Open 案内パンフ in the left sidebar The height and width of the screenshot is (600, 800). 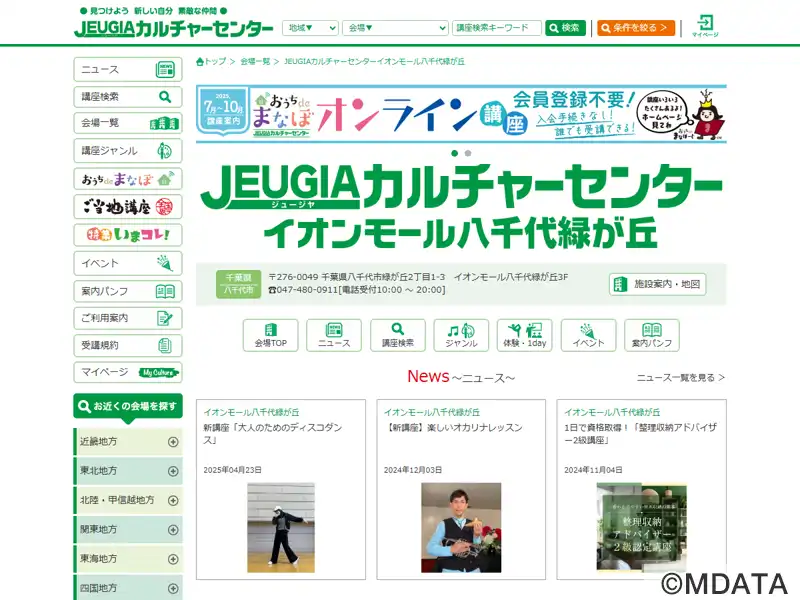coord(128,291)
